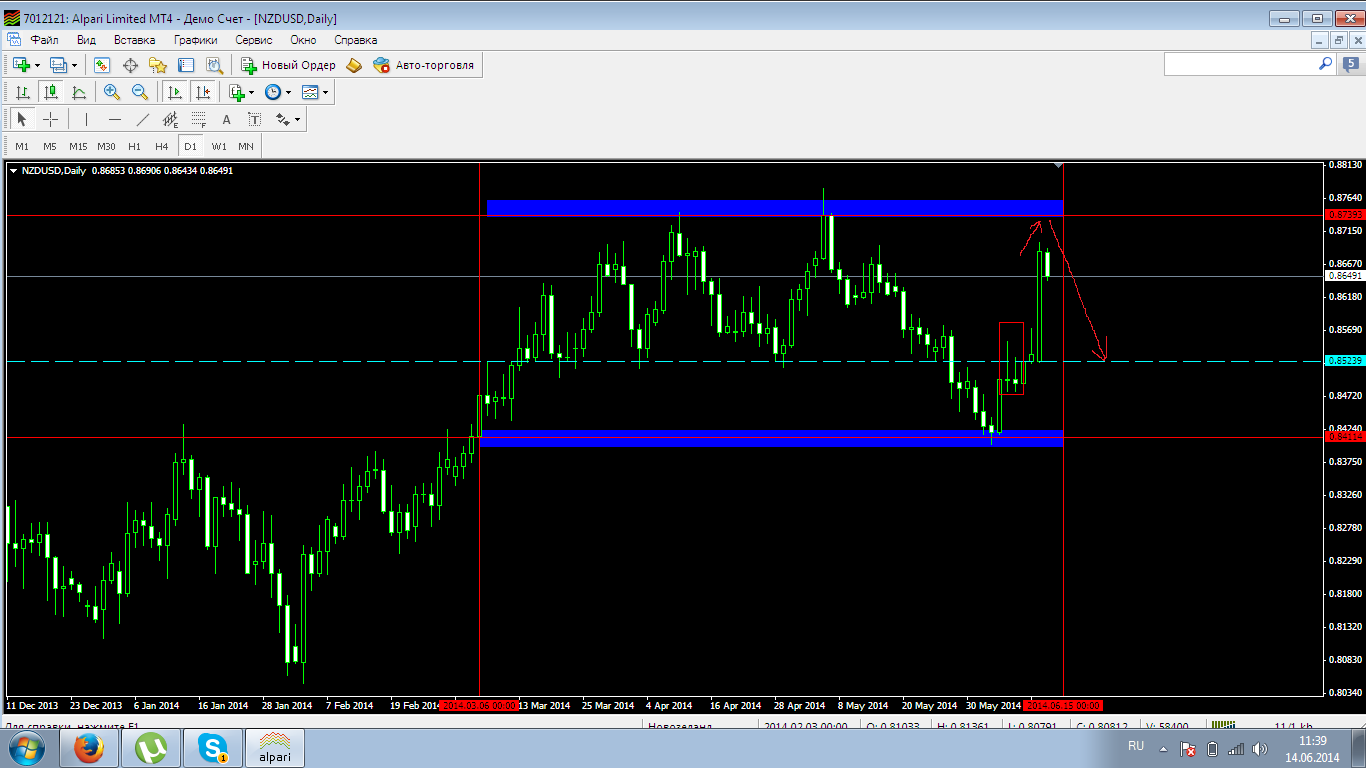
Task: Select the text label tool
Action: pyautogui.click(x=255, y=119)
